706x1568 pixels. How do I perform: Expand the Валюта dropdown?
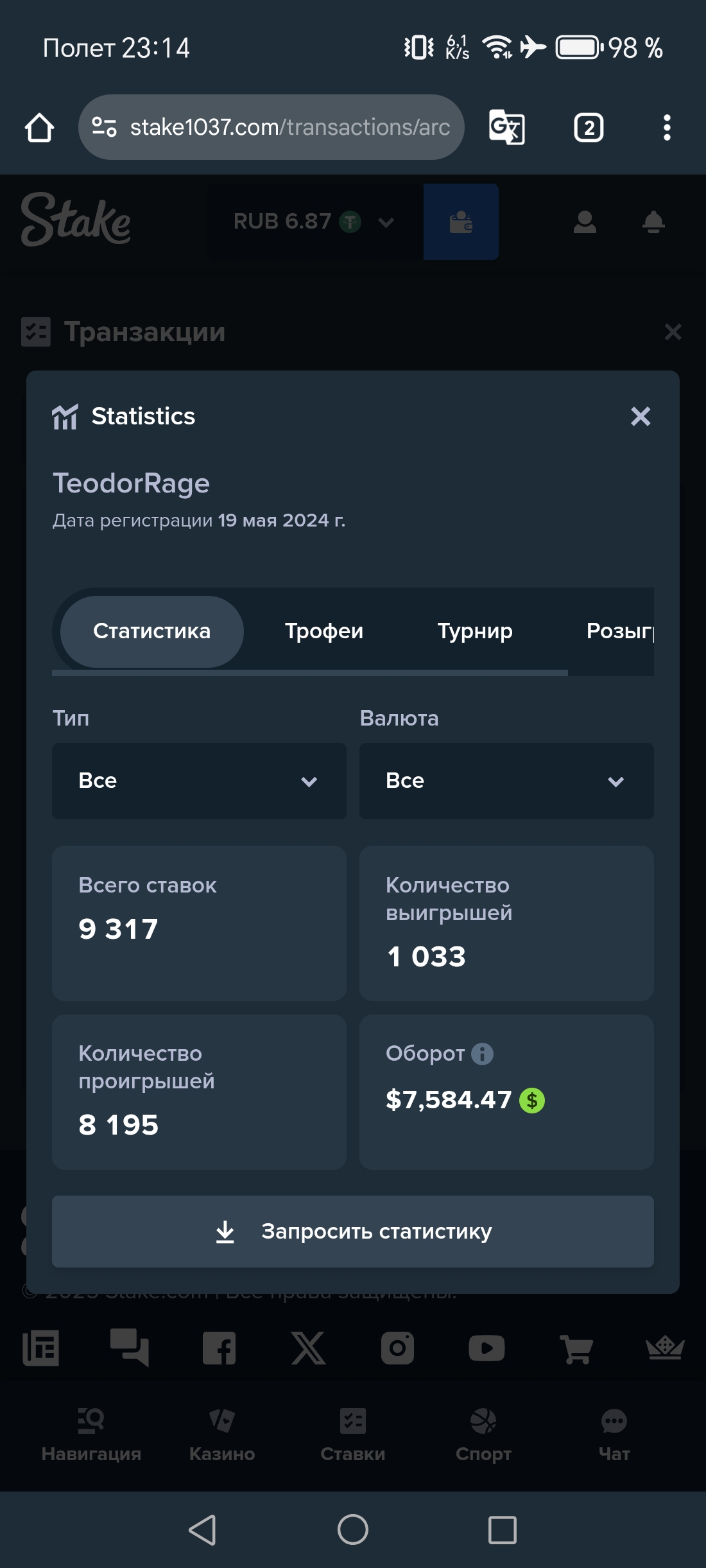click(x=506, y=781)
